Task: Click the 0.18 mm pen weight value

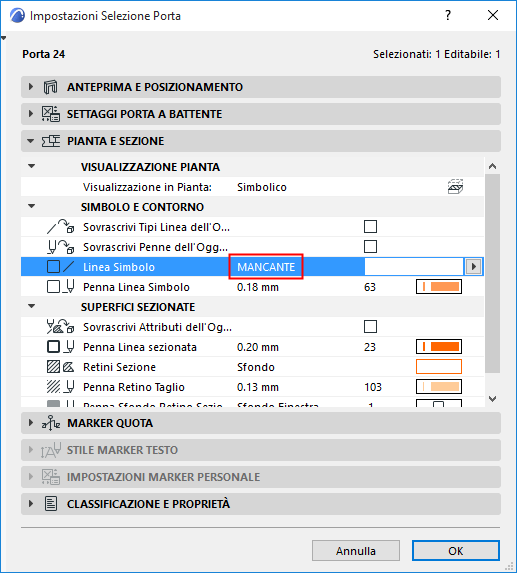Action: (x=258, y=287)
